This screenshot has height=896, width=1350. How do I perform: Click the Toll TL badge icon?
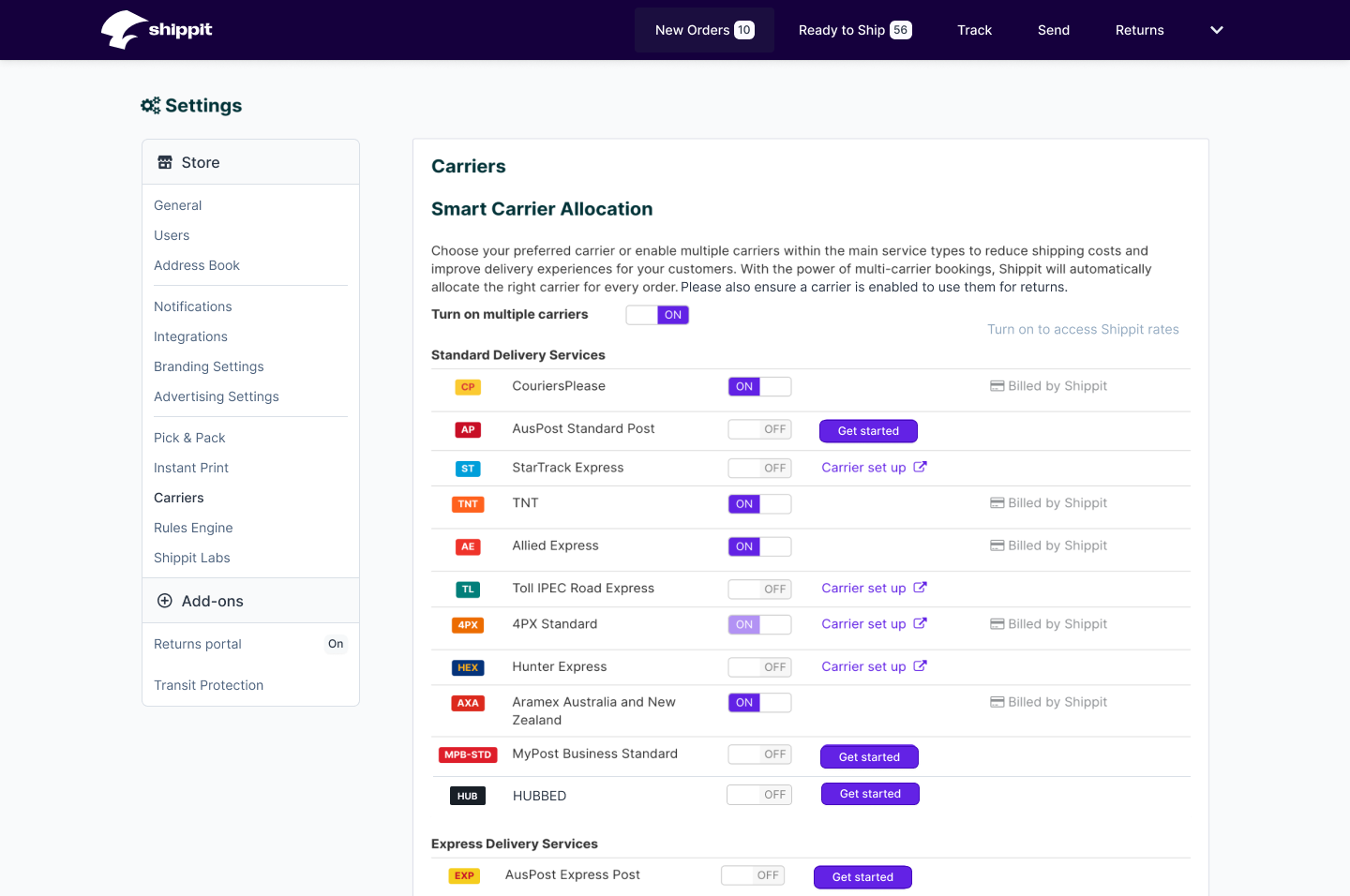pos(468,590)
